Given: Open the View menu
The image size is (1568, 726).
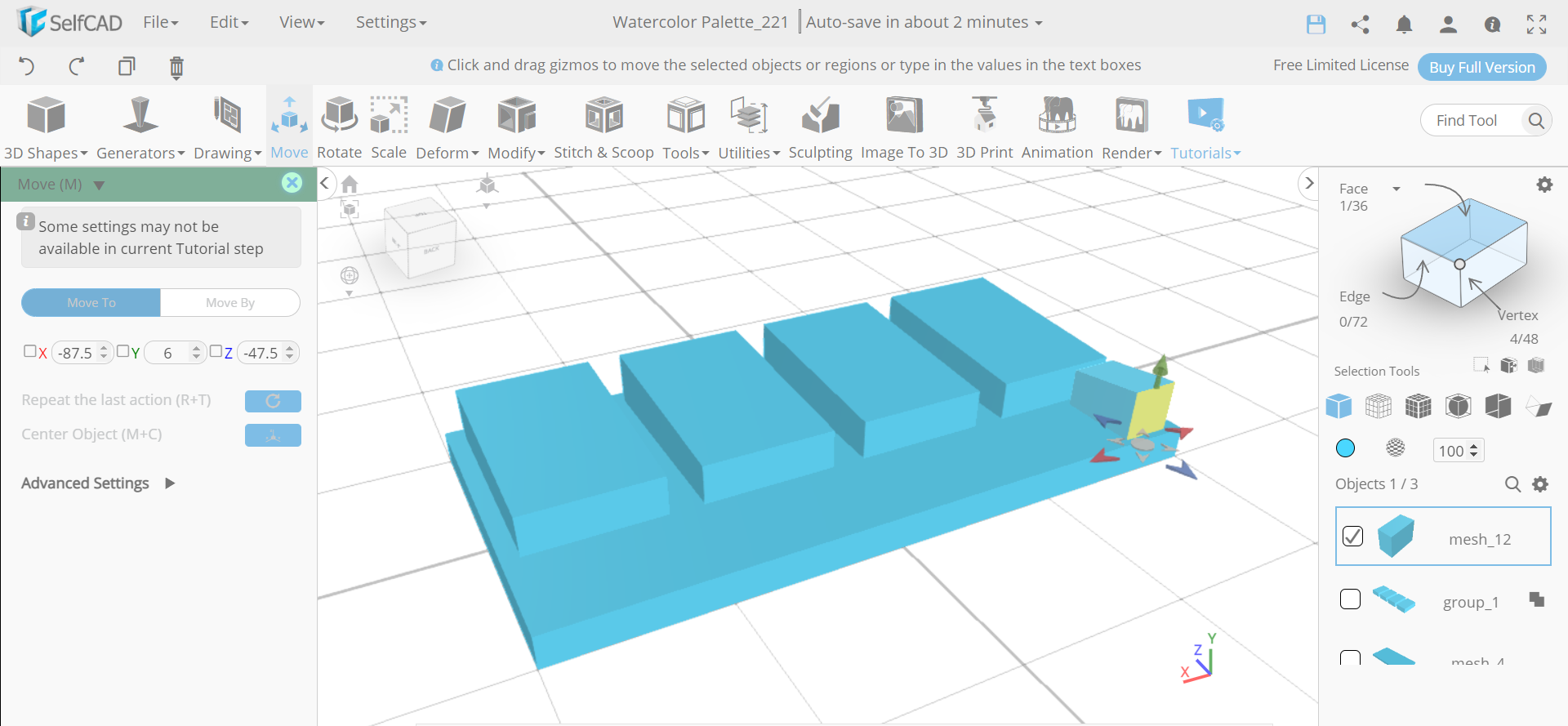Looking at the screenshot, I should pos(301,23).
